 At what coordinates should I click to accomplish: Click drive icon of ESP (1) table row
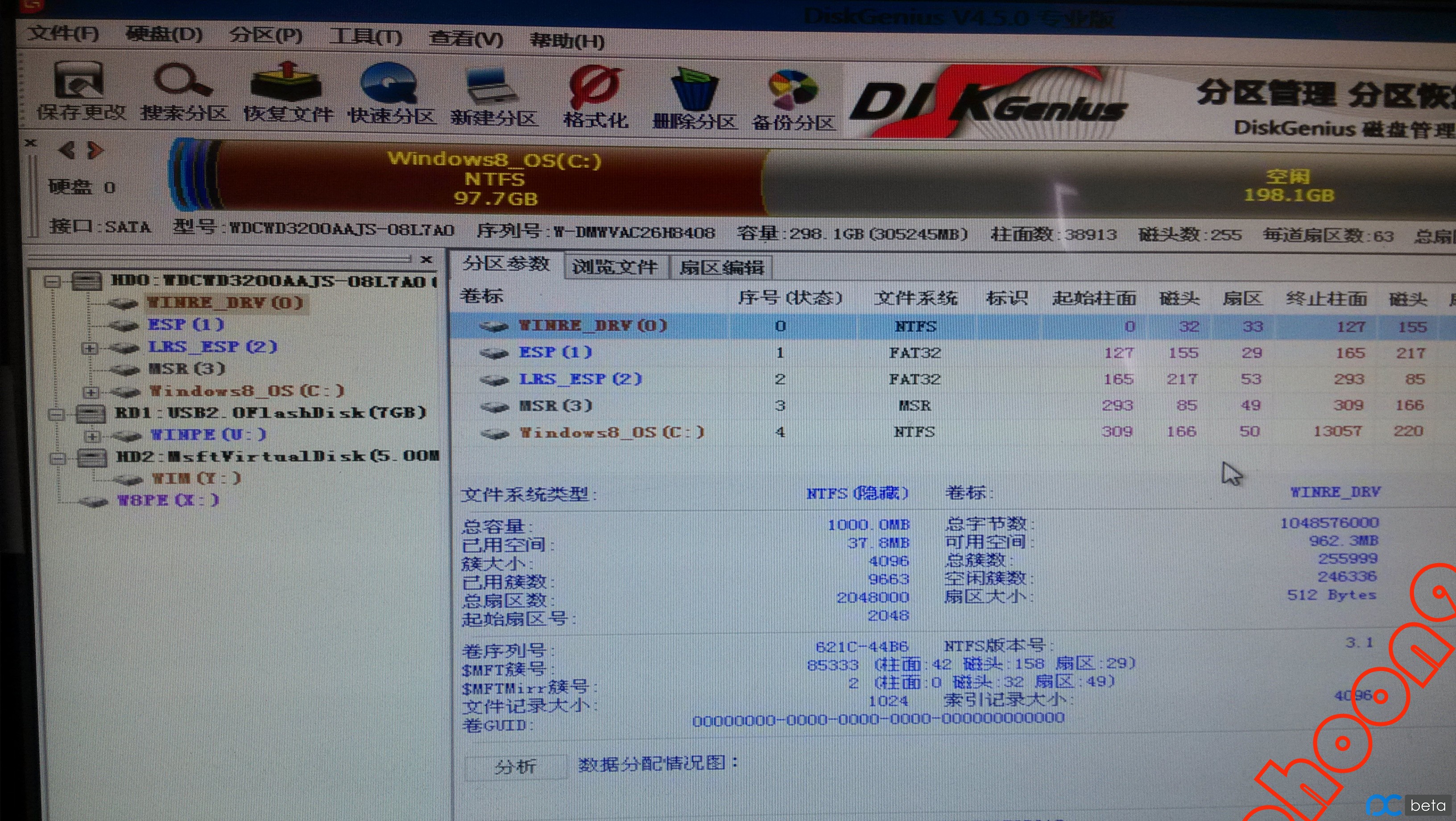pyautogui.click(x=494, y=353)
